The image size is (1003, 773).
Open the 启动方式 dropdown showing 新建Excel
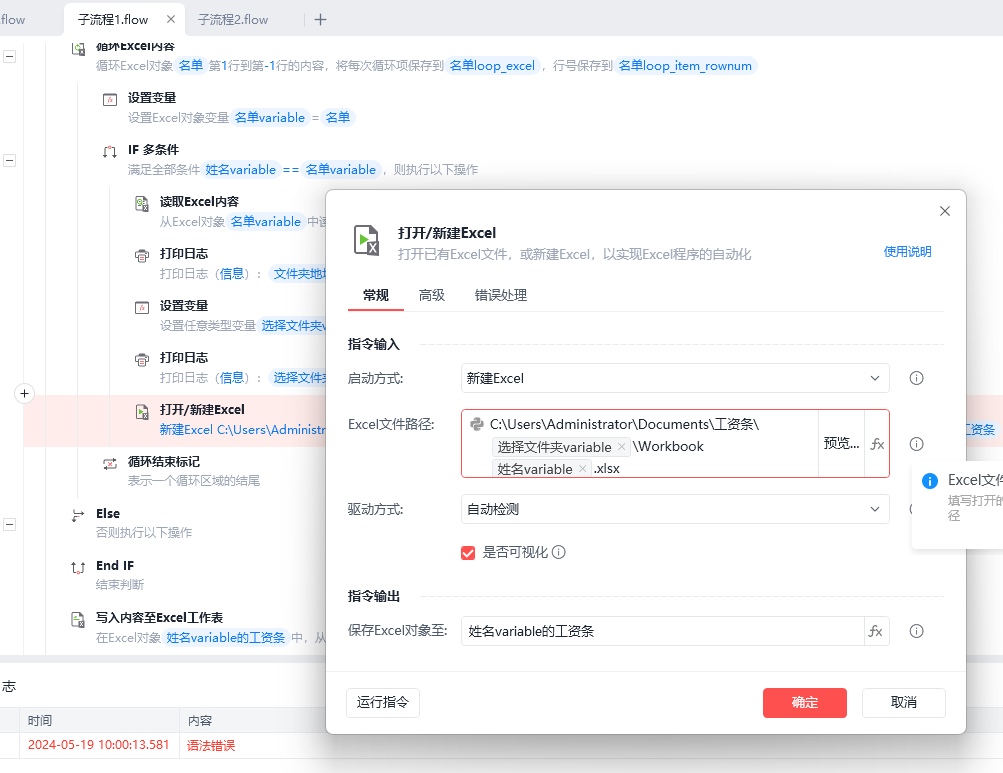[x=675, y=378]
